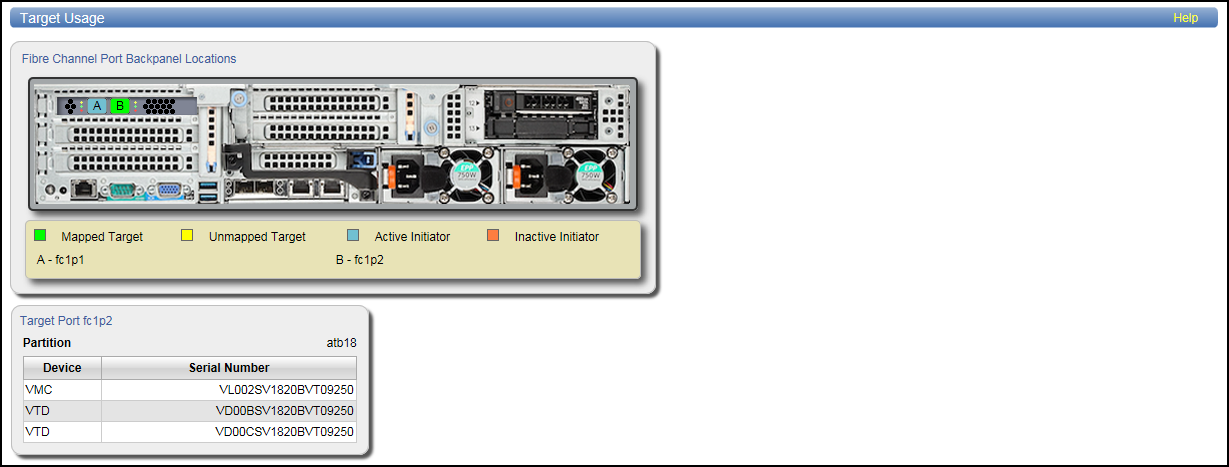The image size is (1229, 467).
Task: Click the orange Inactive Initiator swatch
Action: tap(493, 236)
